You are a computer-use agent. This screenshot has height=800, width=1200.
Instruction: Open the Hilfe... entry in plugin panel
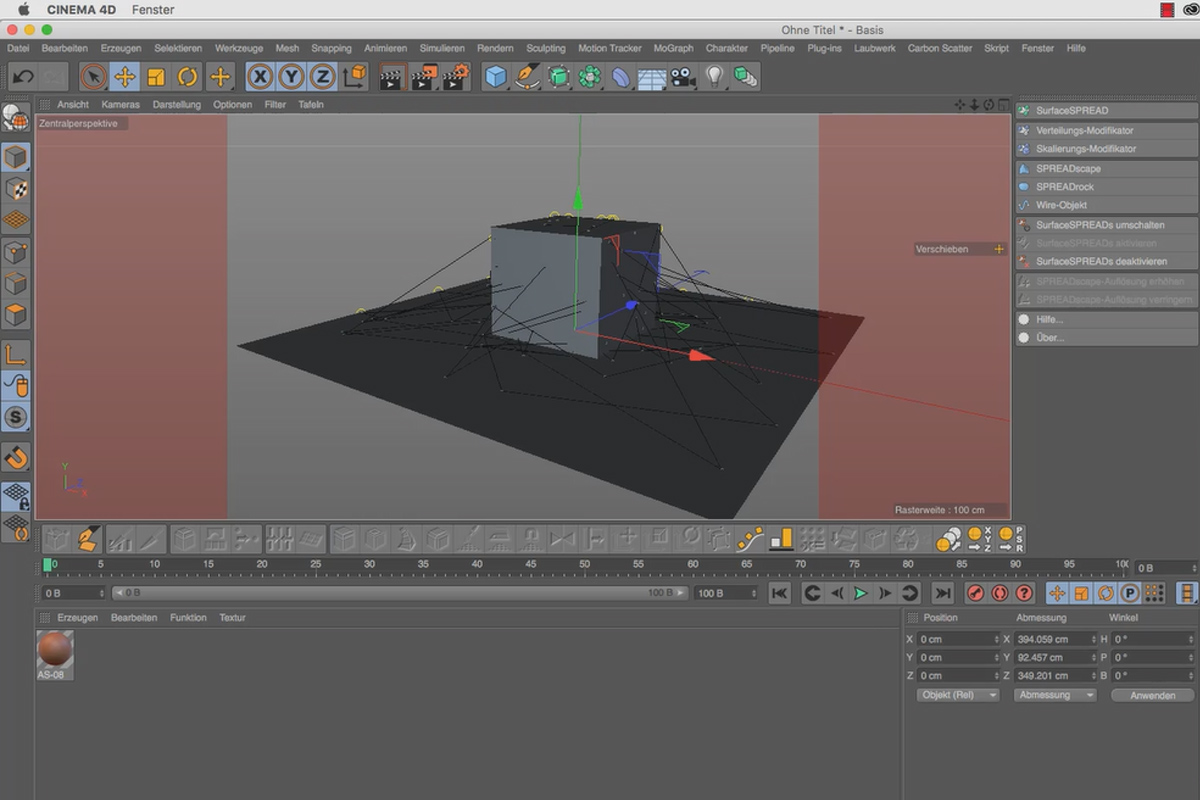(1107, 319)
